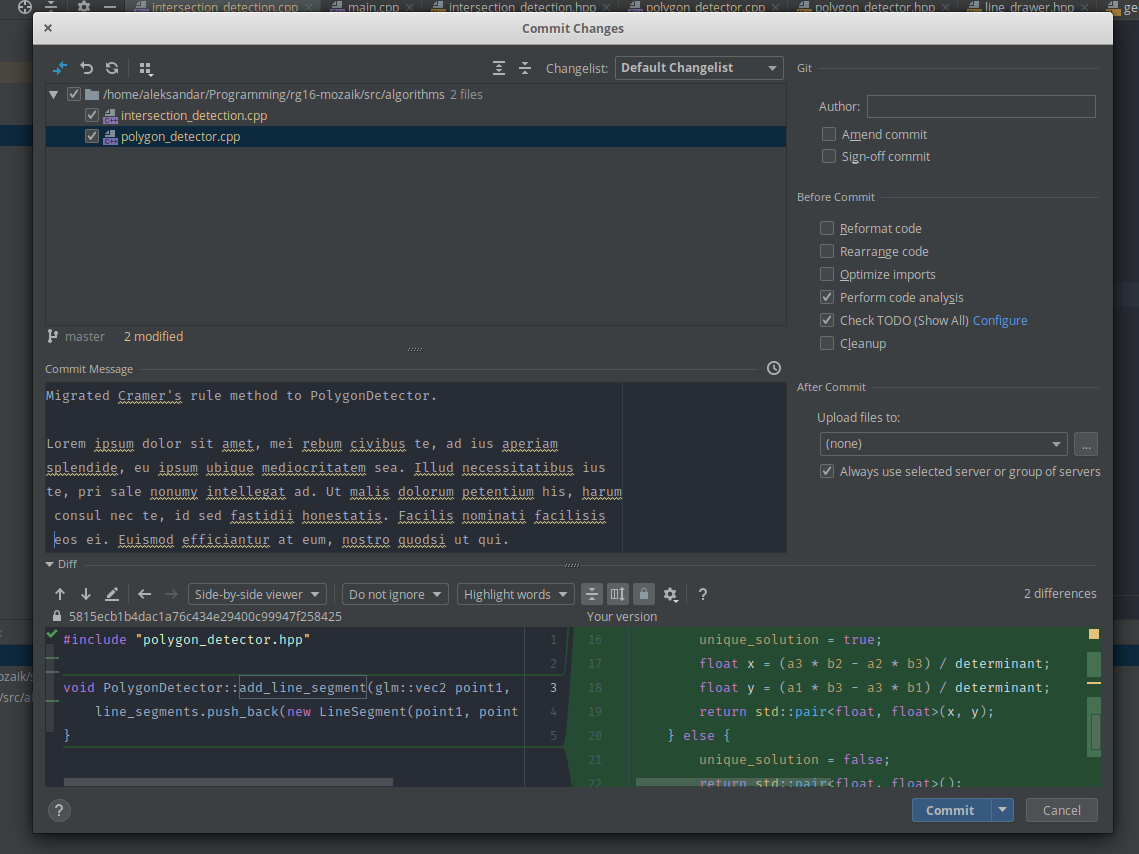The width and height of the screenshot is (1139, 854).
Task: Click inside the Commit Message text area
Action: click(x=416, y=467)
